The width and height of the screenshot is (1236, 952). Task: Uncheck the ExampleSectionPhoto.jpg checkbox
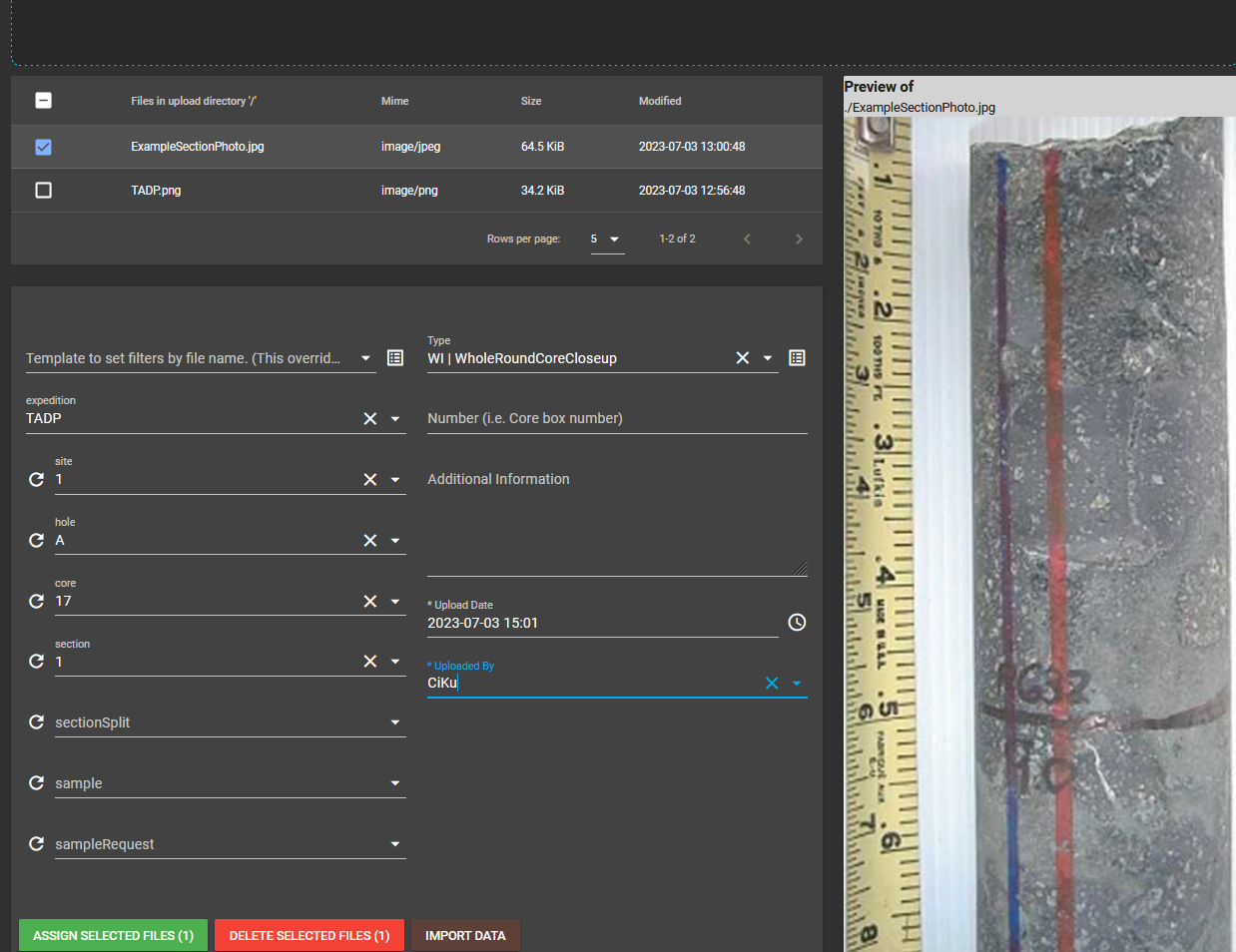click(x=43, y=147)
